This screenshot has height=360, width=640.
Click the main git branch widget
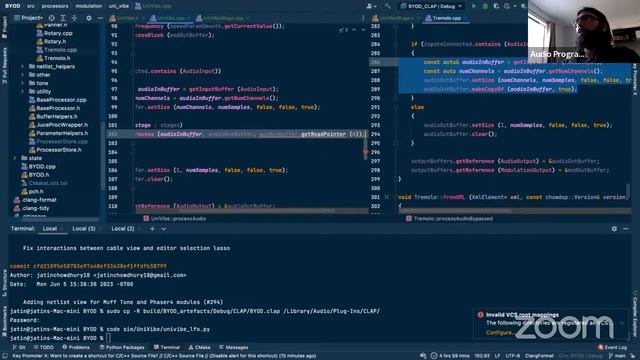click(617, 356)
